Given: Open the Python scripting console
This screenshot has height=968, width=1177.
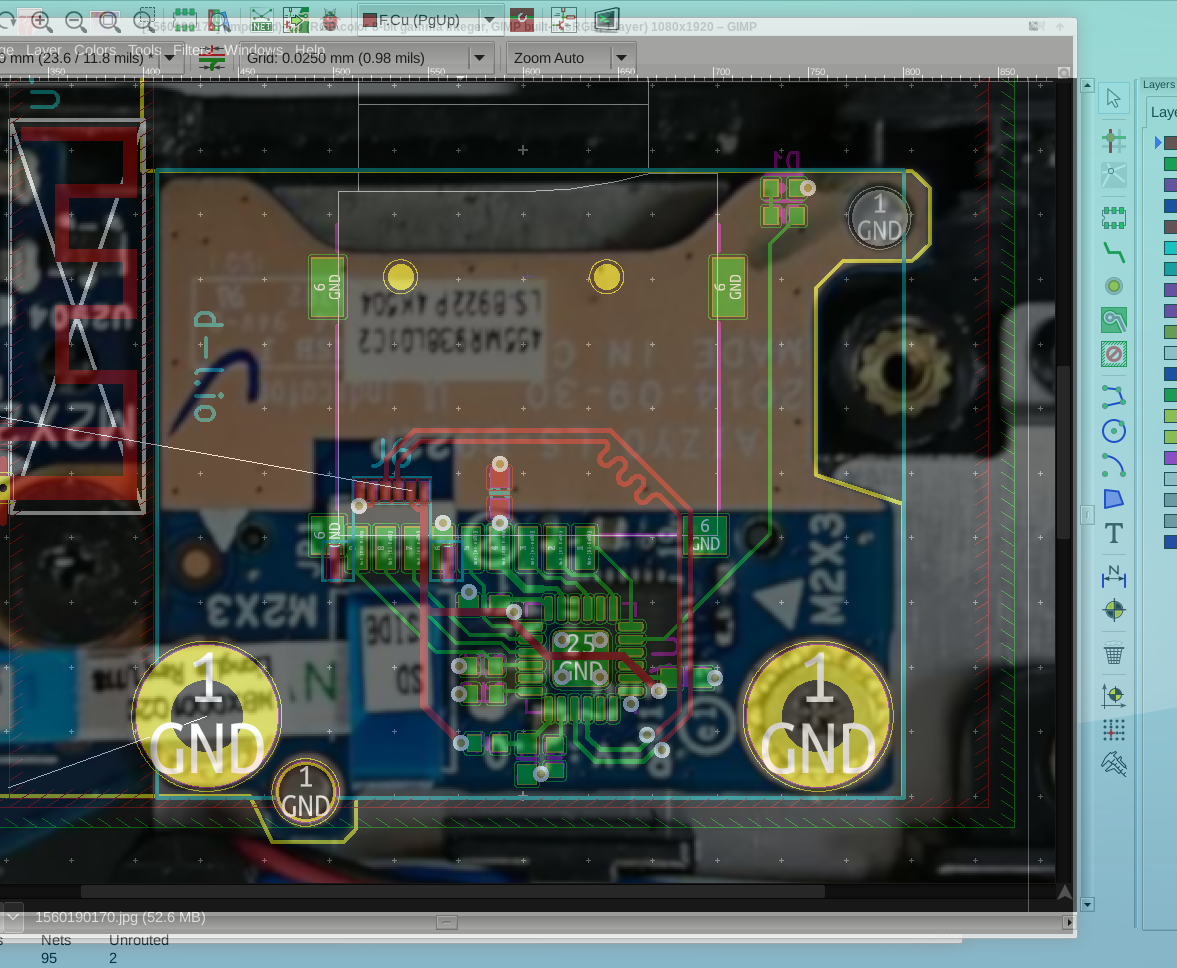Looking at the screenshot, I should [607, 19].
